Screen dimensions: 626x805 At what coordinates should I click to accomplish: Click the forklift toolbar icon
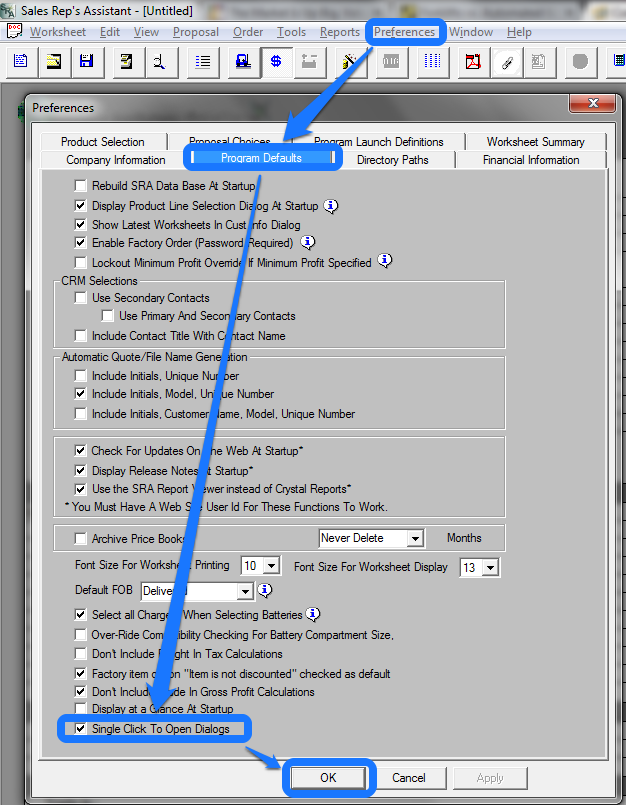click(x=243, y=62)
